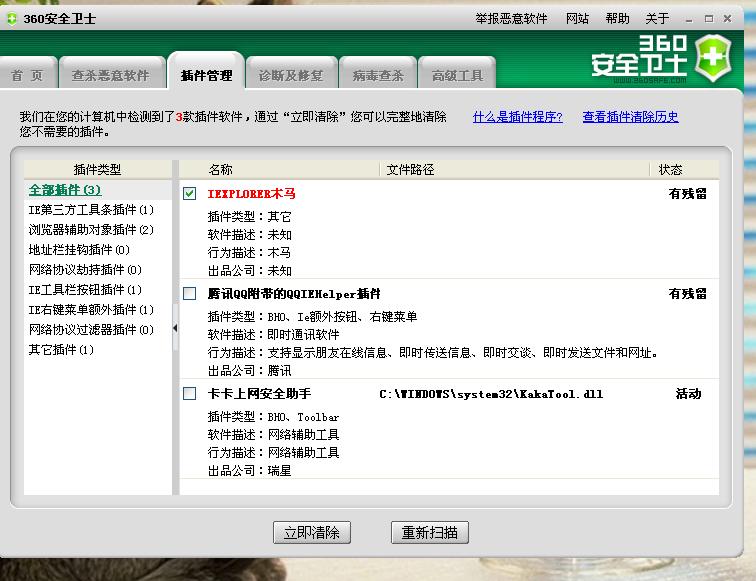
Task: Select 网络协议劫持插件 (0) category
Action: (85, 270)
